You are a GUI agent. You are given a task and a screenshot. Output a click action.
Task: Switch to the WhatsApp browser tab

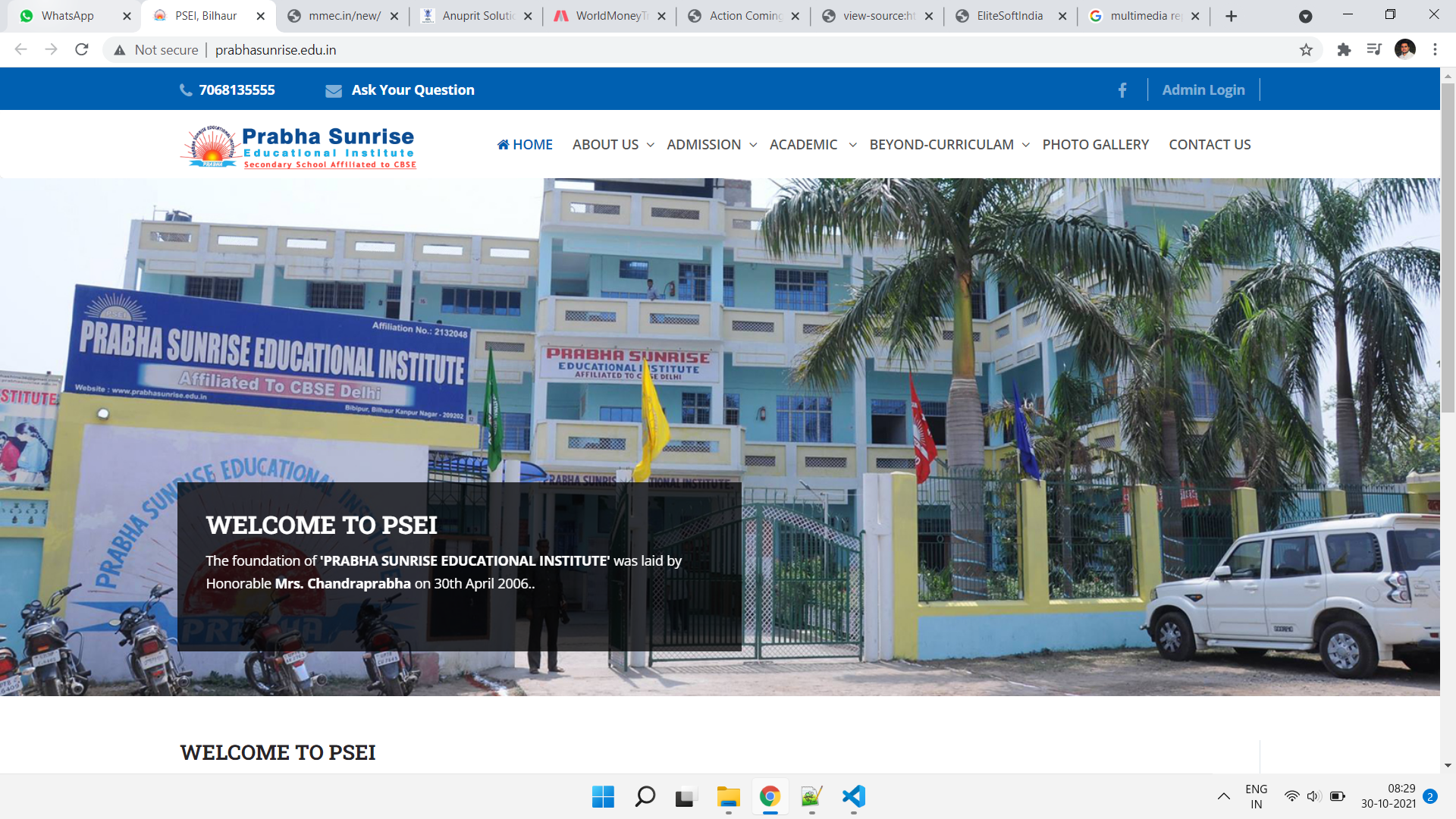(x=67, y=16)
